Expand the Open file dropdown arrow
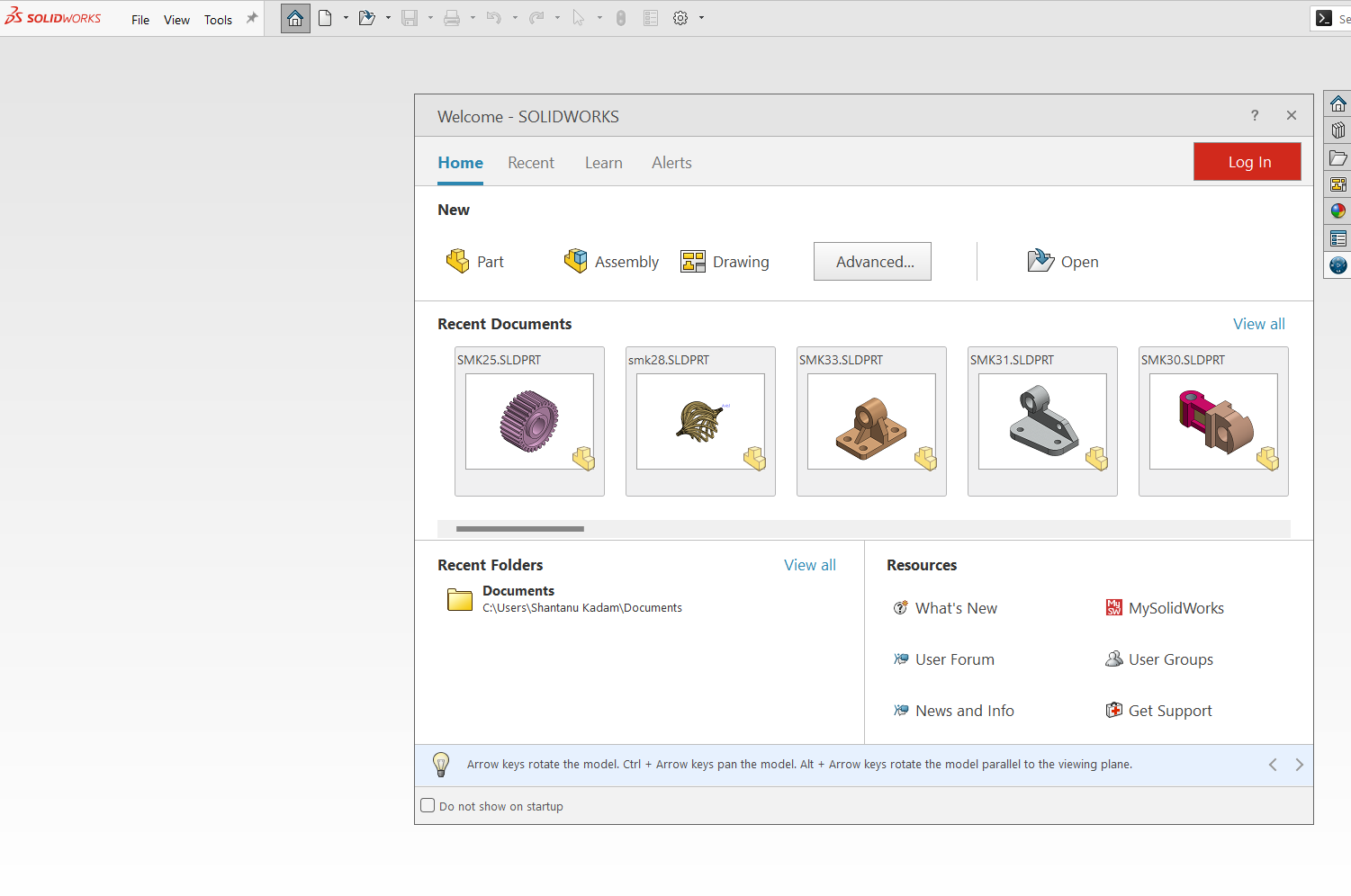This screenshot has width=1351, height=896. tap(388, 18)
